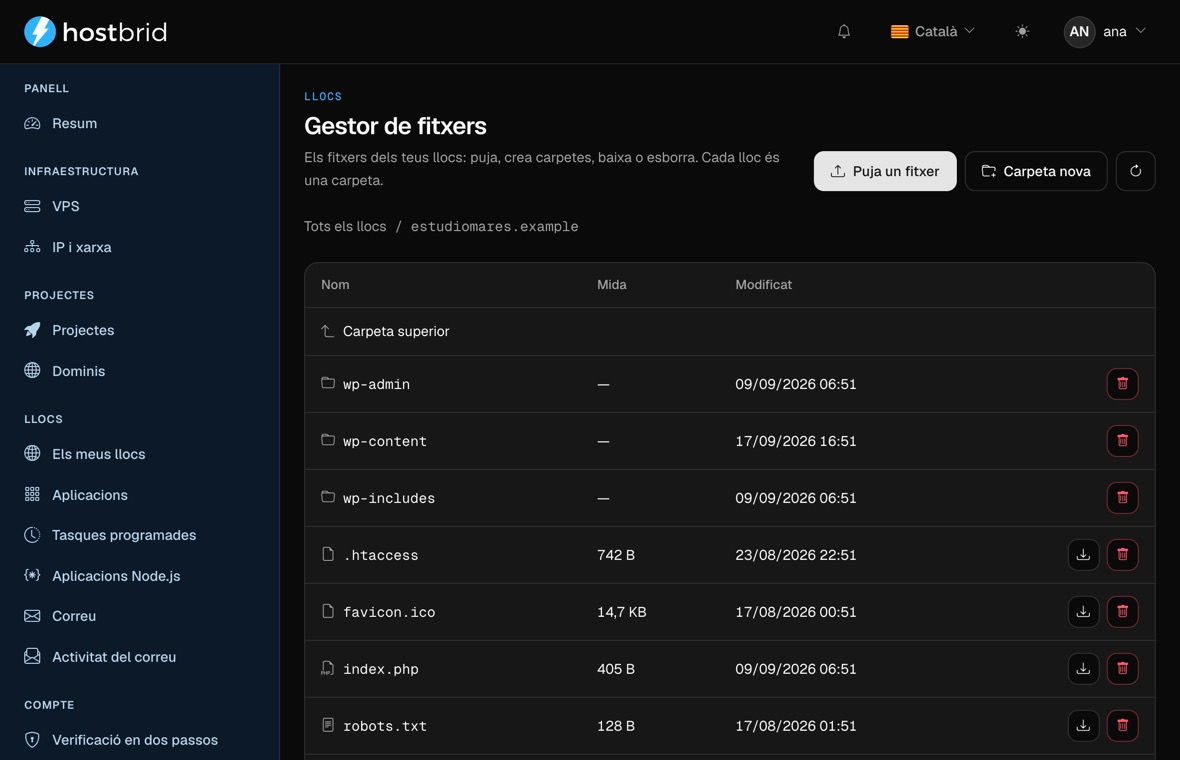Click the 14,7 KB size value

(622, 612)
